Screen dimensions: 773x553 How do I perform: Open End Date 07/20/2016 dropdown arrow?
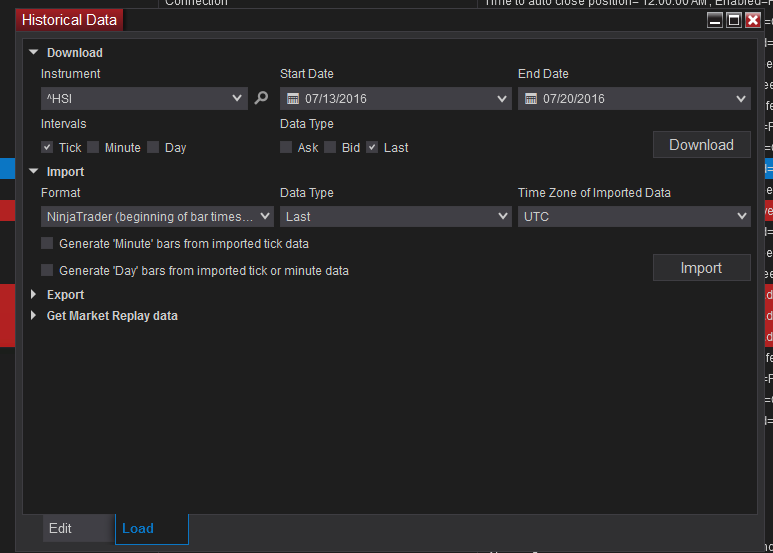(x=740, y=99)
